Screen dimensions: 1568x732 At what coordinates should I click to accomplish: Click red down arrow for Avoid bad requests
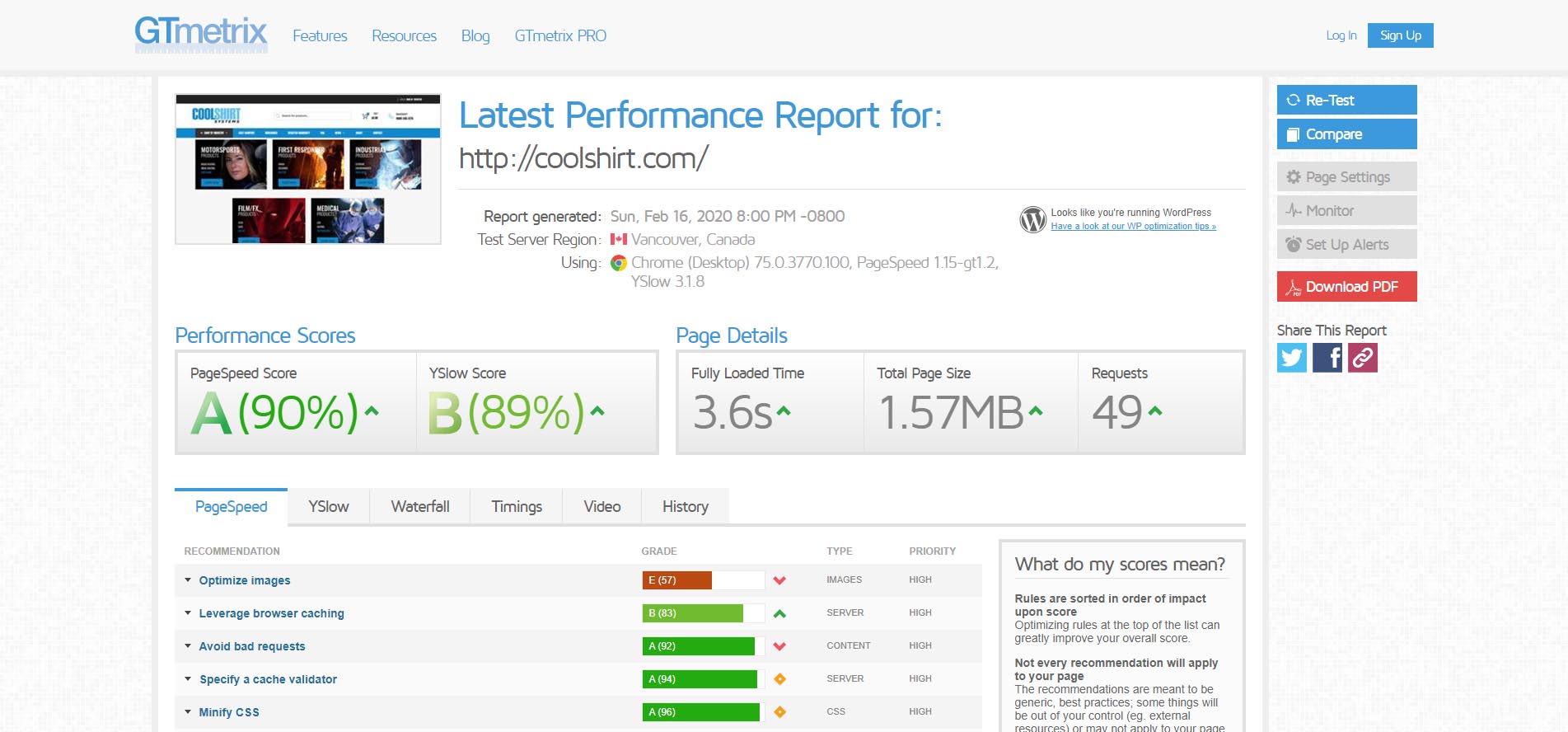pyautogui.click(x=779, y=646)
